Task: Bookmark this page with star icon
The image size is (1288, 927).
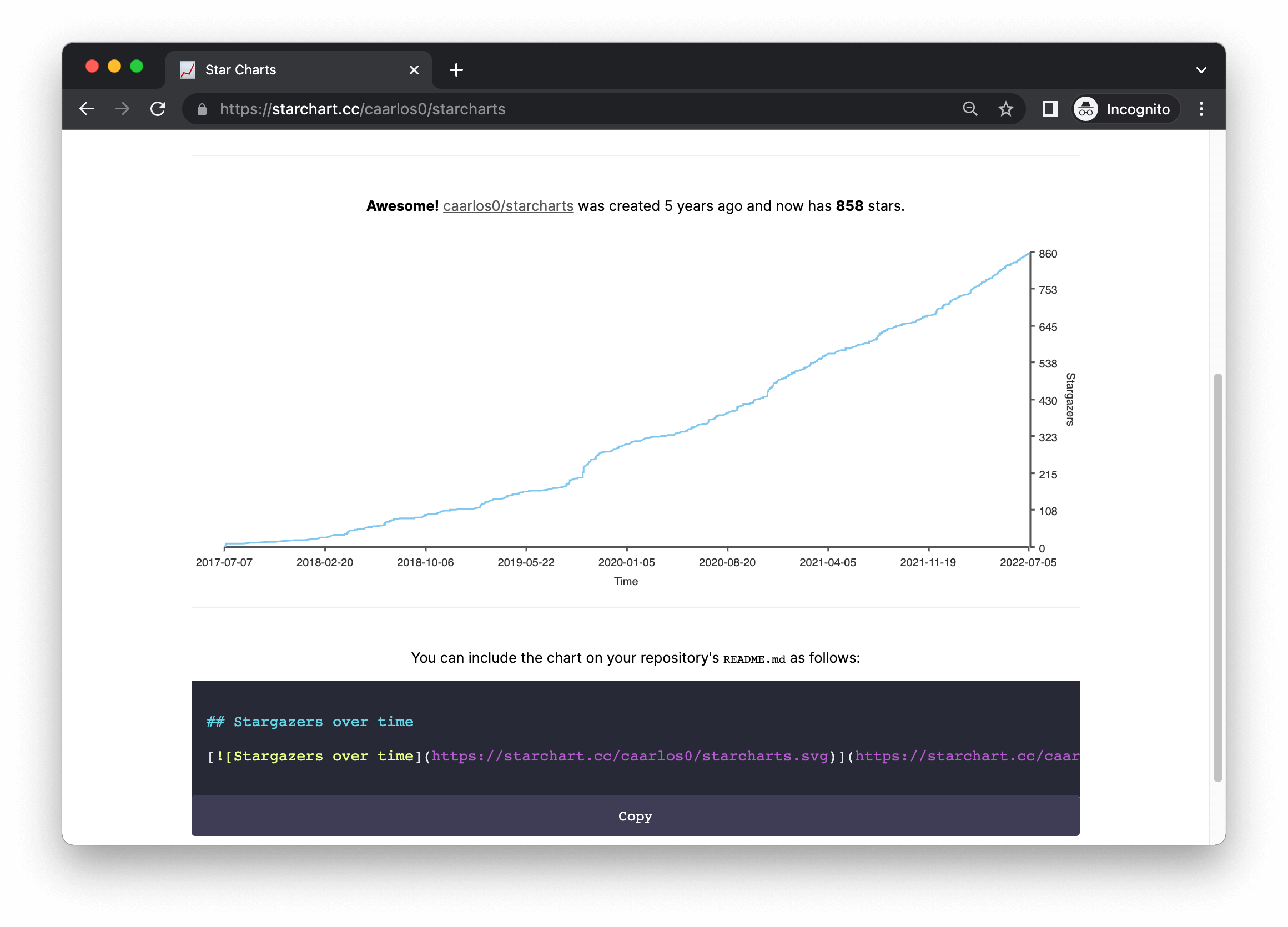Action: click(x=1006, y=109)
